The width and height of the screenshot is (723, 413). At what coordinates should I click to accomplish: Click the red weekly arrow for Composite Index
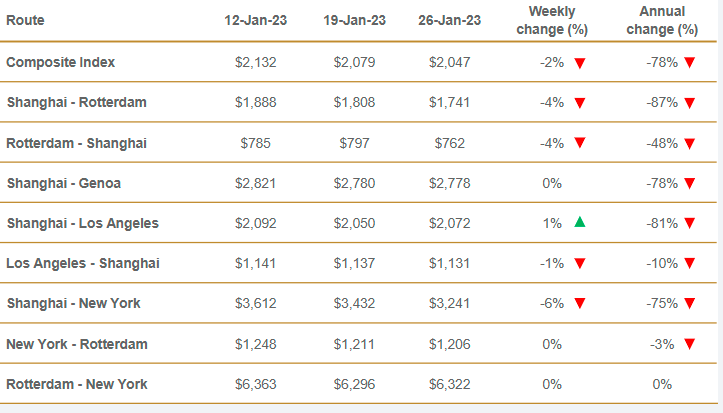coord(579,62)
